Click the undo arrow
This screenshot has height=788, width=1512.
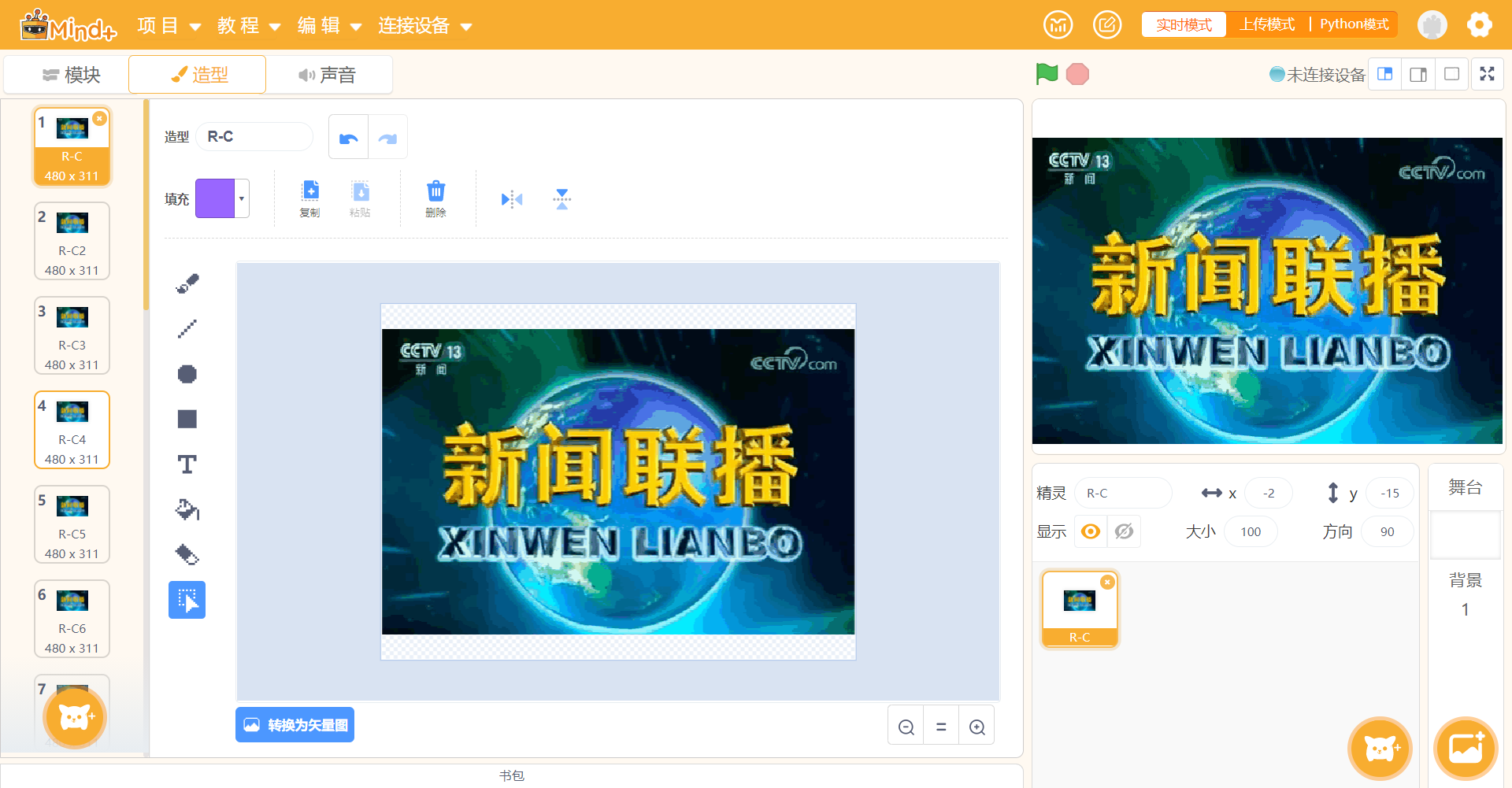pos(349,137)
